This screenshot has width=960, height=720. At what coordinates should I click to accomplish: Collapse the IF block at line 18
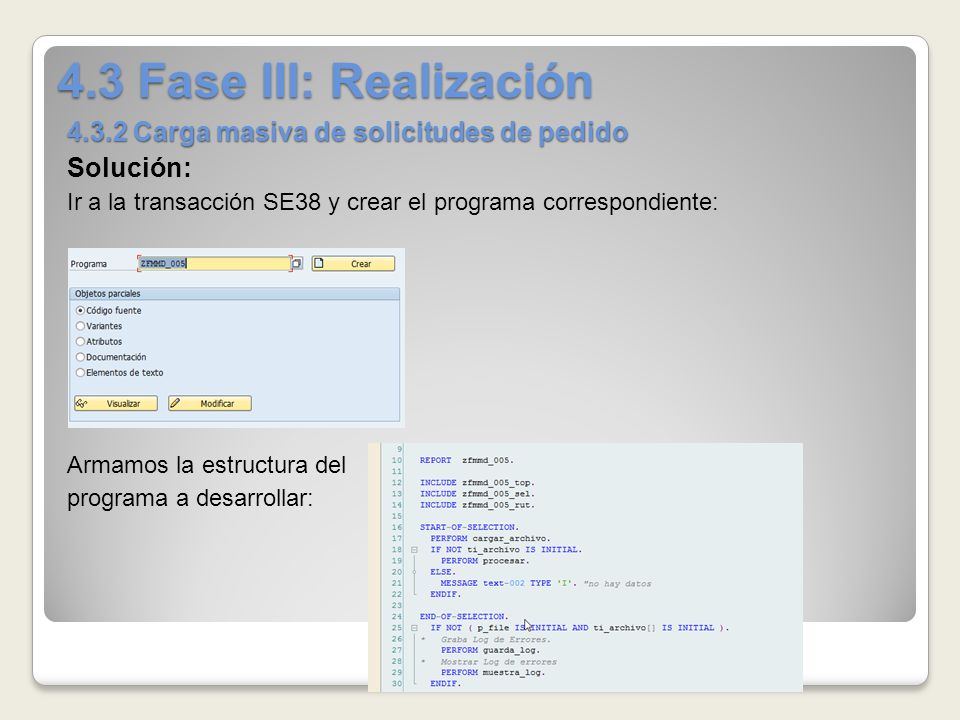point(414,550)
